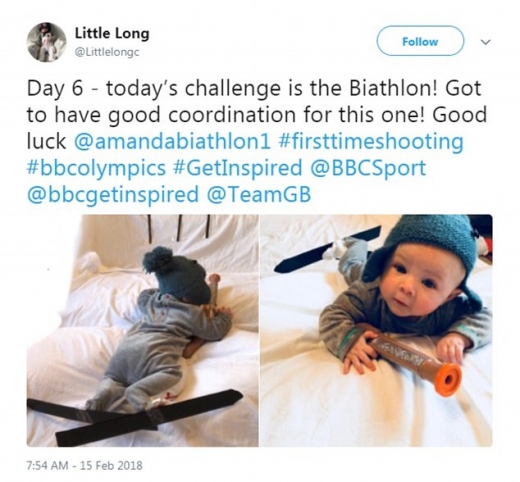520x482 pixels.
Task: Open the 7:54 AM tweet timestamp
Action: (x=48, y=465)
